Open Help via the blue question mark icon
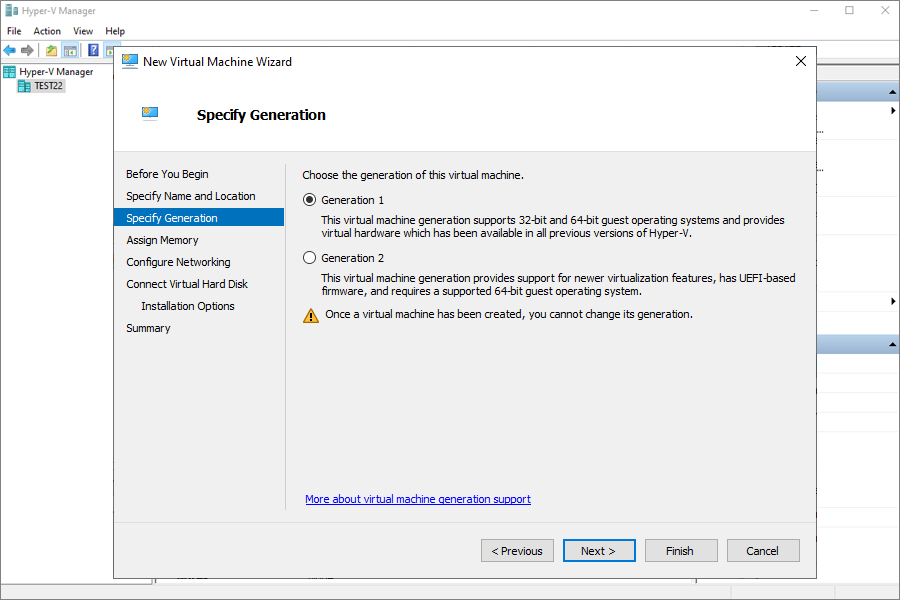 click(93, 51)
